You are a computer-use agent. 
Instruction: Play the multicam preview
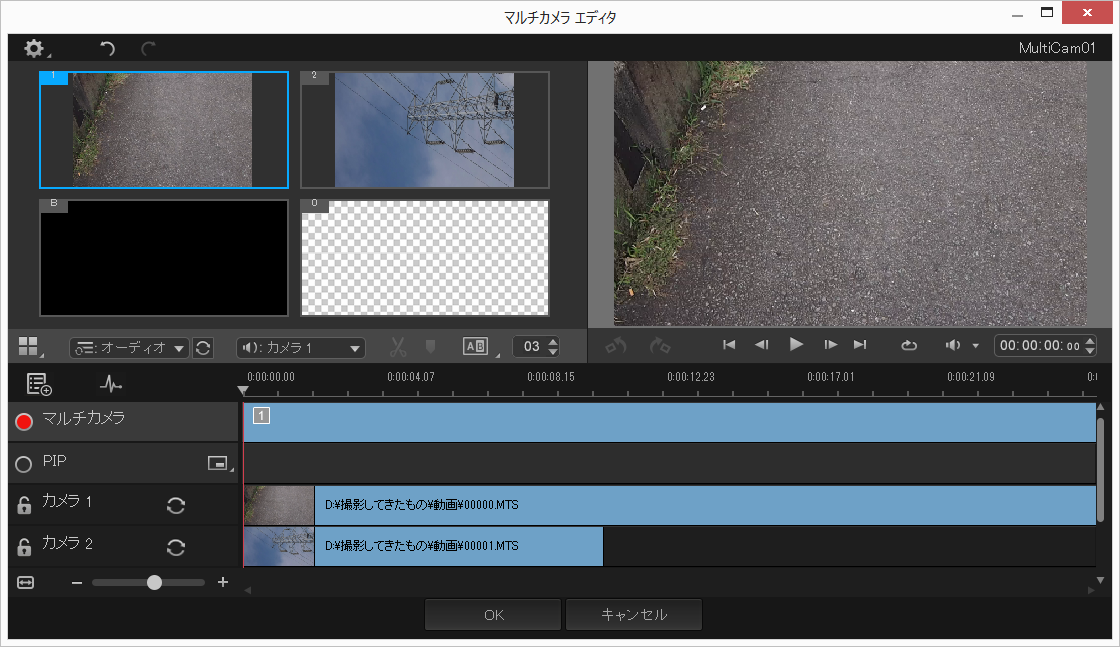point(796,345)
